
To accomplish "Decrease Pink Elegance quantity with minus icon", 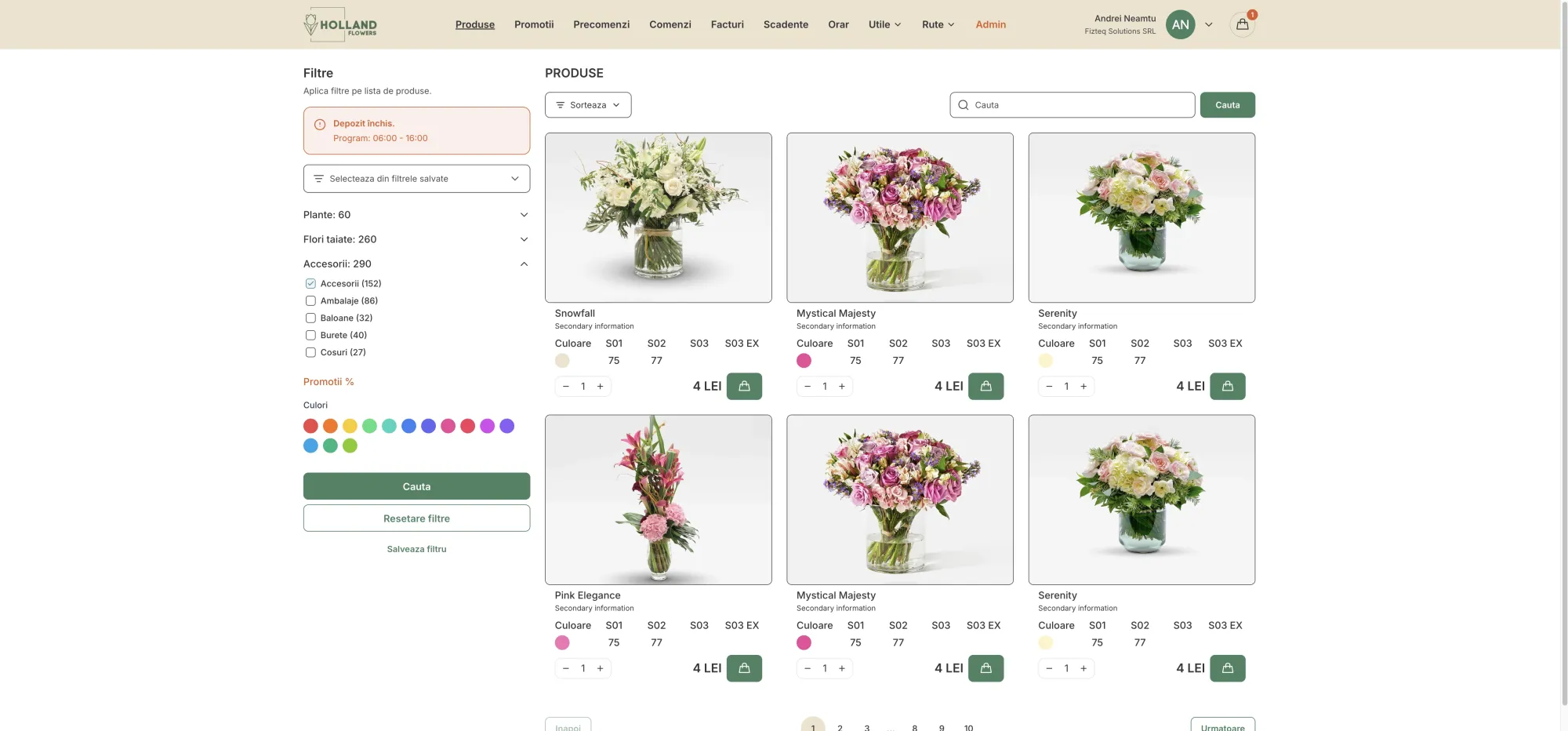I will coord(566,668).
